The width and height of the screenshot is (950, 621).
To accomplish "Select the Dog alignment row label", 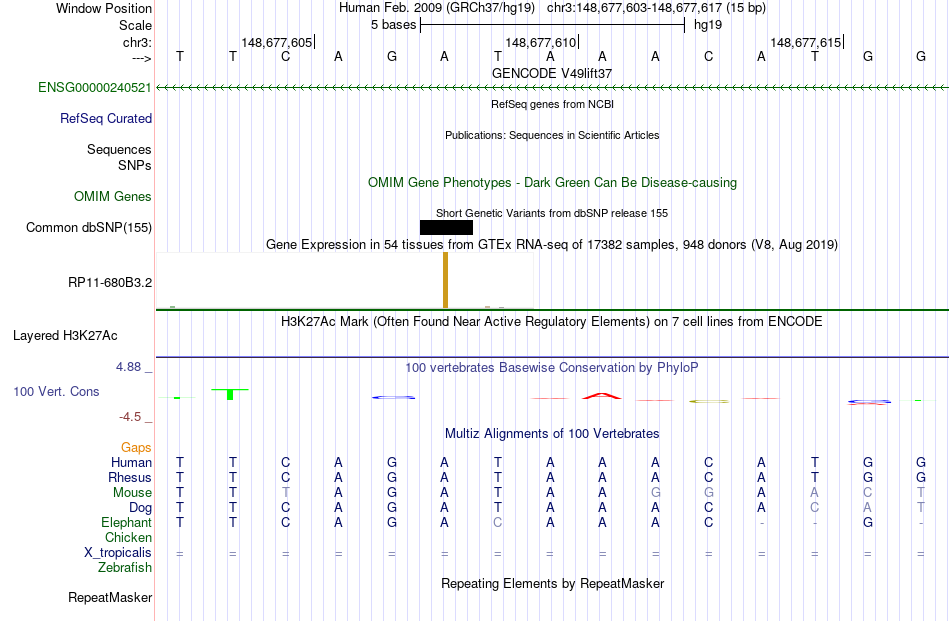I will (140, 508).
